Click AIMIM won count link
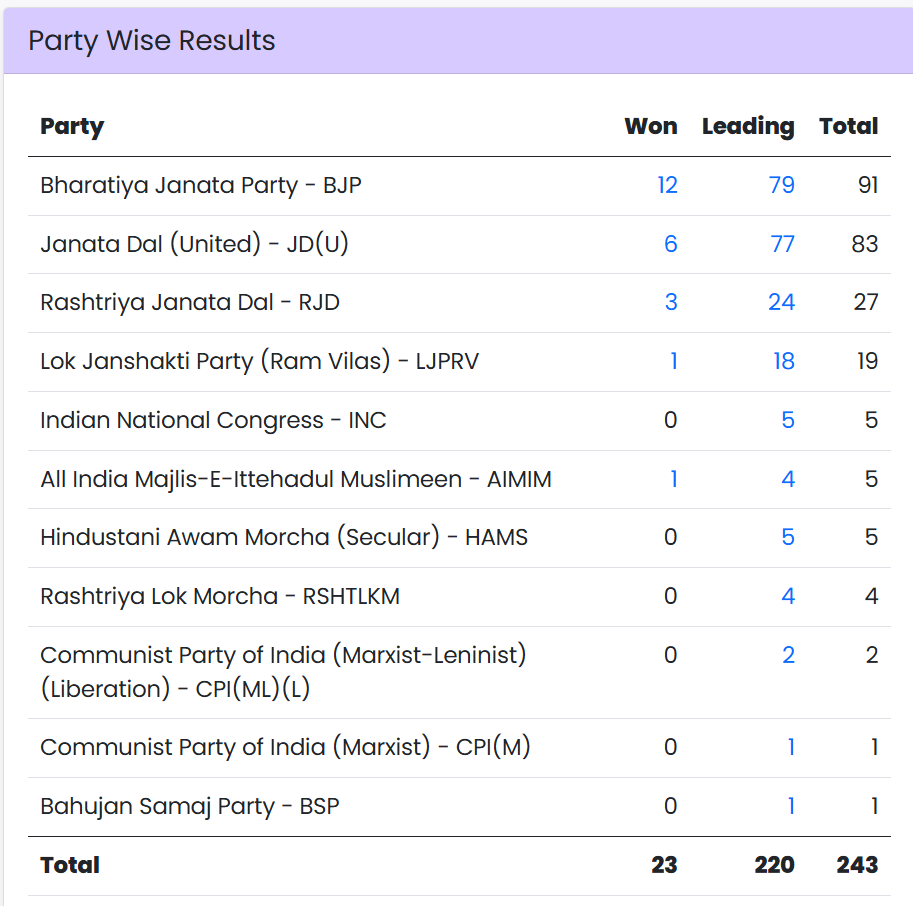Viewport: 913px width, 906px height. pos(673,479)
